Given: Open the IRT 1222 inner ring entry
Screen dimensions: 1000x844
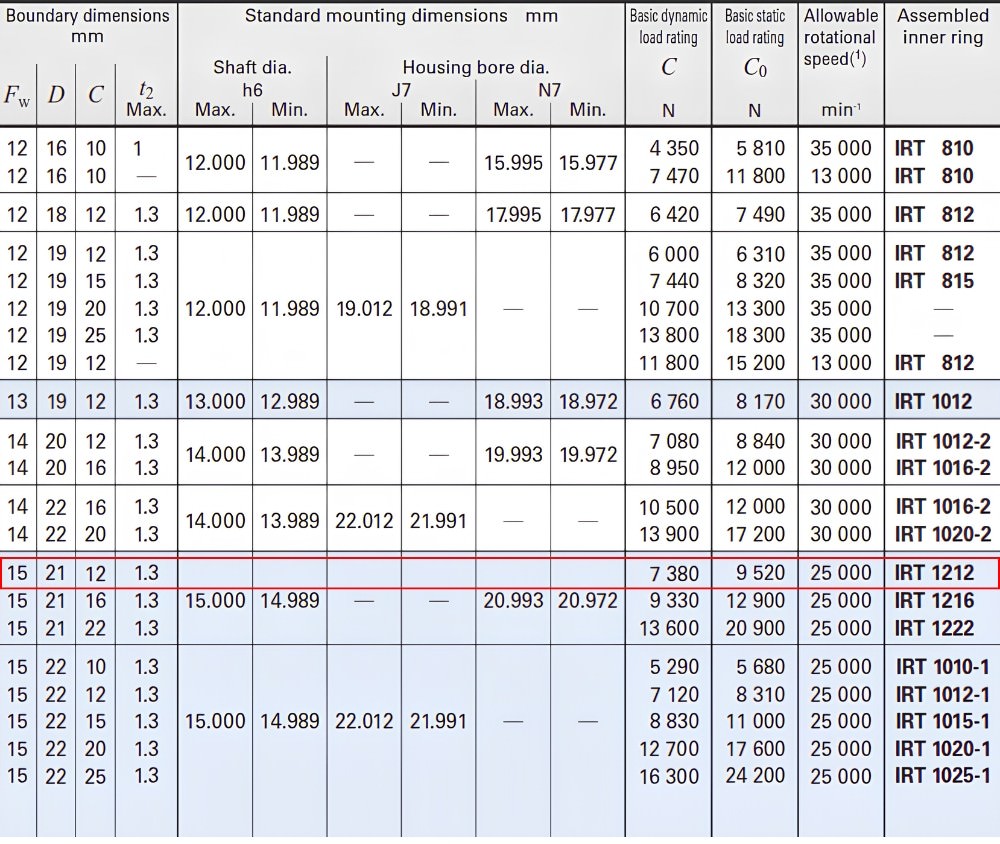Looking at the screenshot, I should (x=934, y=628).
